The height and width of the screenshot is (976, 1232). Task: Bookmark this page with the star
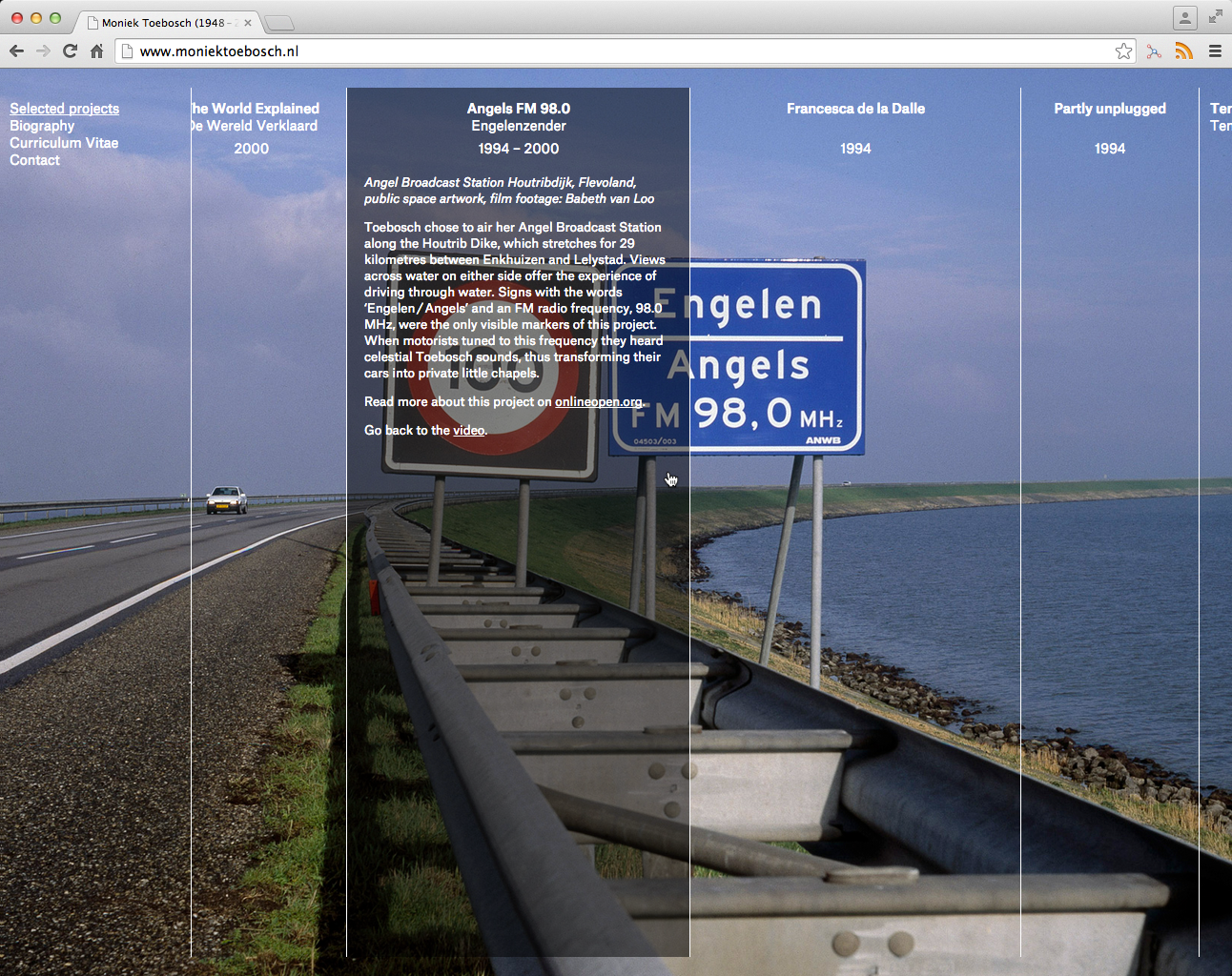[x=1123, y=51]
